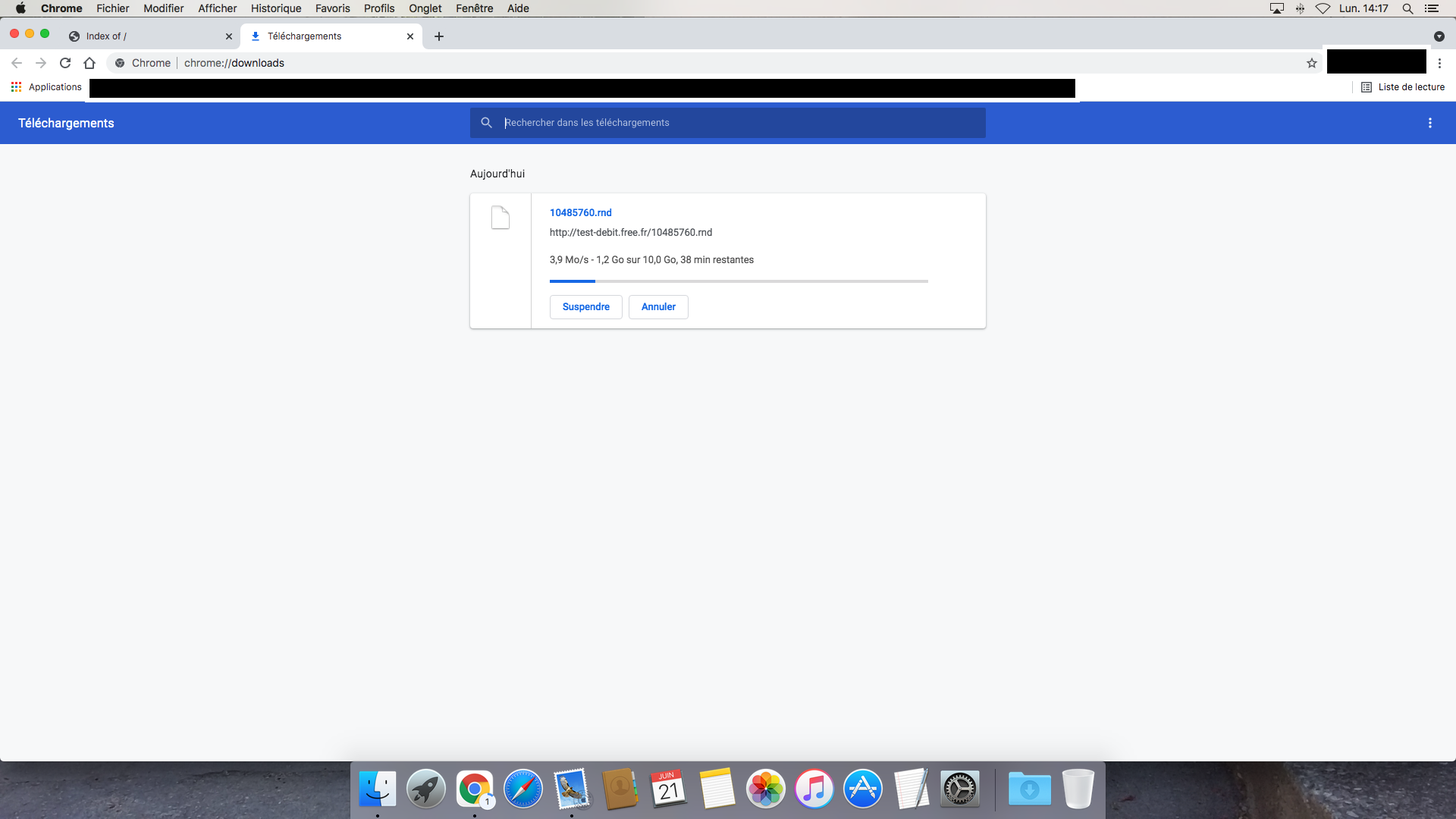
Task: Open Spotlight search in menu bar
Action: (x=1407, y=8)
